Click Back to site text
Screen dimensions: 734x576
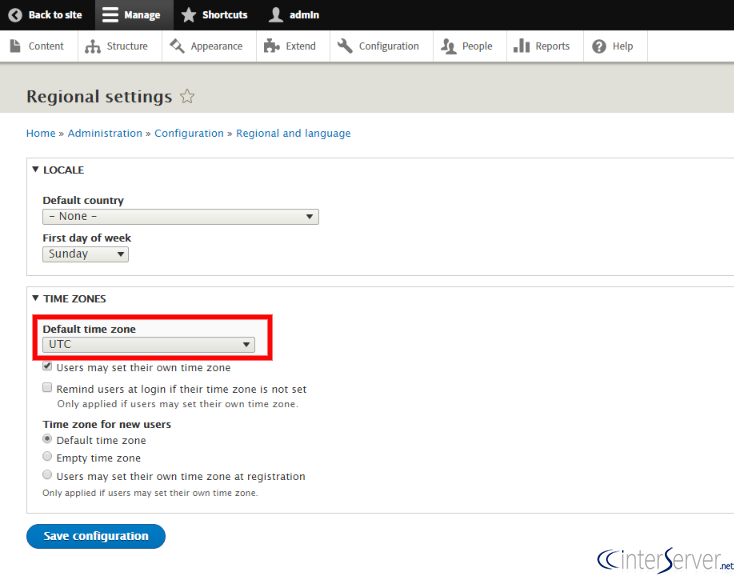pyautogui.click(x=55, y=15)
